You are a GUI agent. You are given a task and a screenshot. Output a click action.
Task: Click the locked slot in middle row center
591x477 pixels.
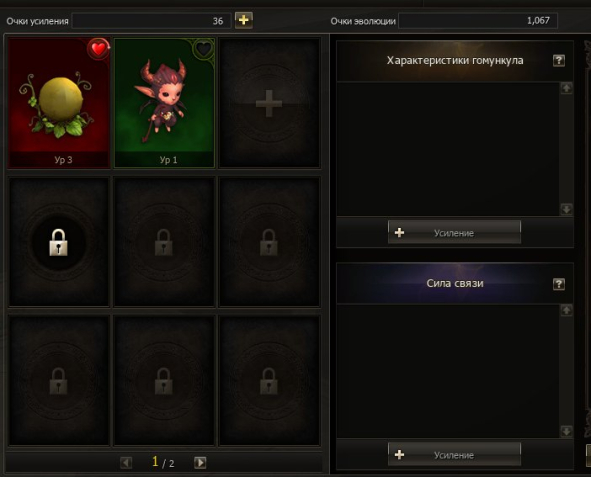(x=164, y=242)
